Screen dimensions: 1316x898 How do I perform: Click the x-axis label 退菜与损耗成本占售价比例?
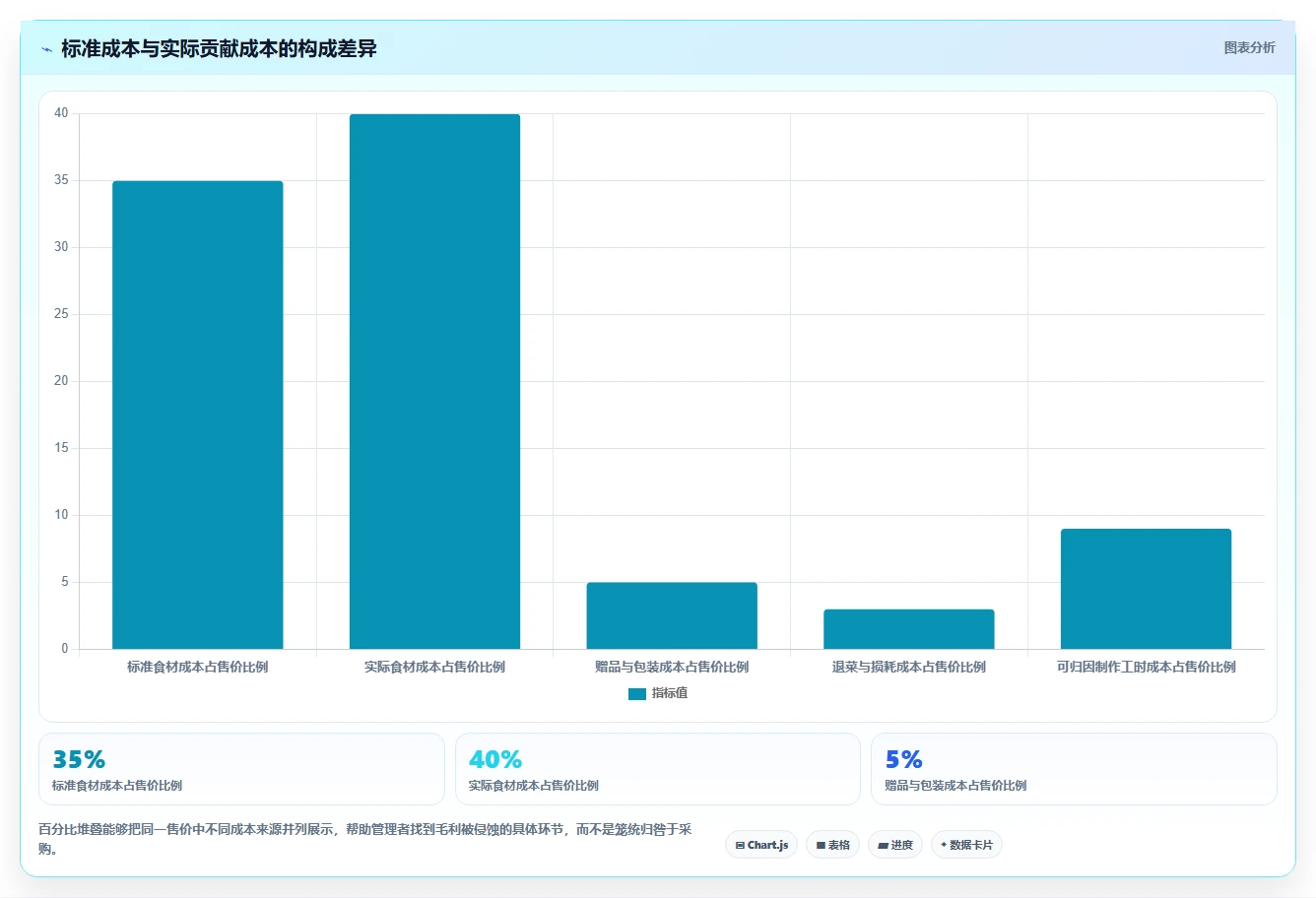coord(909,667)
